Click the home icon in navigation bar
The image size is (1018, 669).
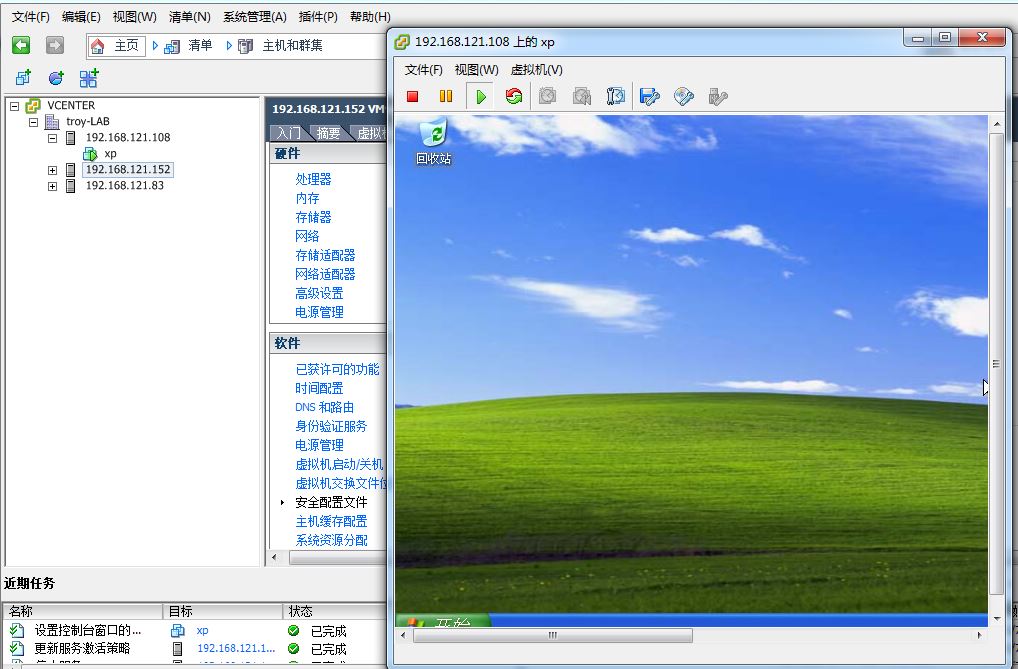[x=97, y=45]
